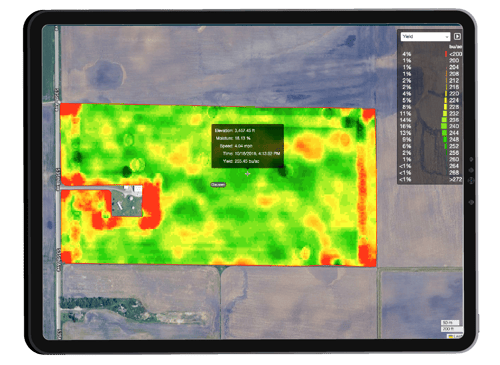Click the Ukraine flag icon beside Leaflet
Screen dimensions: 500x365
(451, 336)
